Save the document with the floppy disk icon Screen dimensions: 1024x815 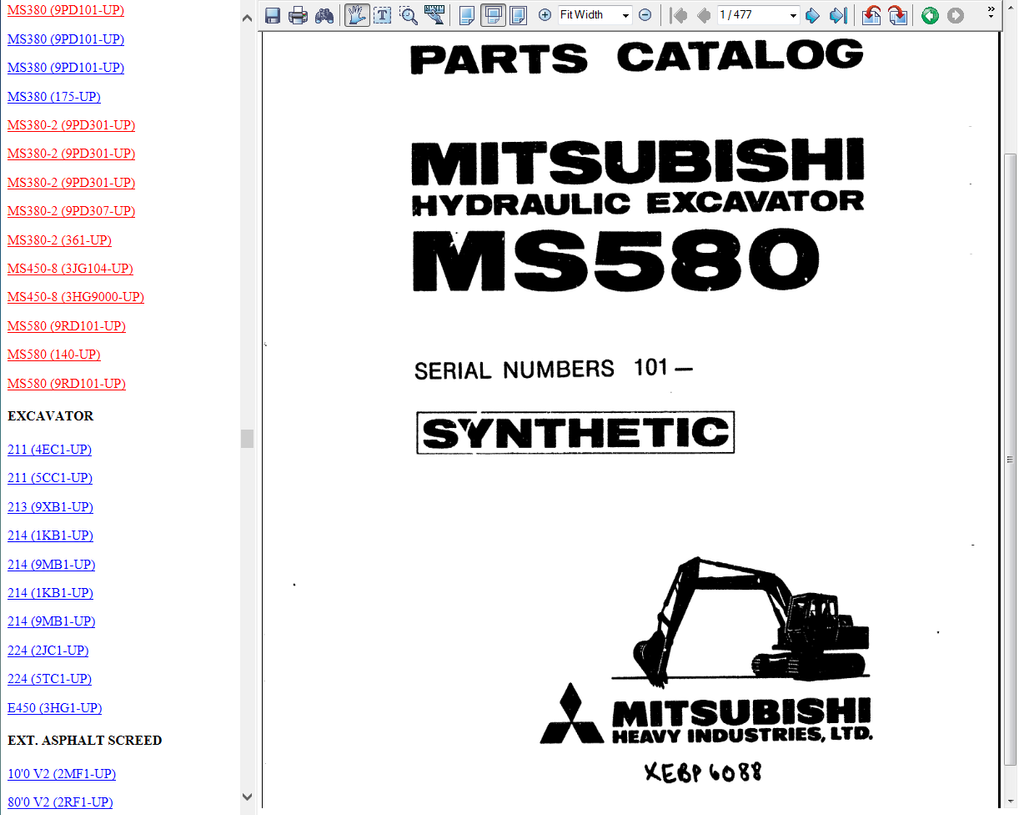coord(272,15)
